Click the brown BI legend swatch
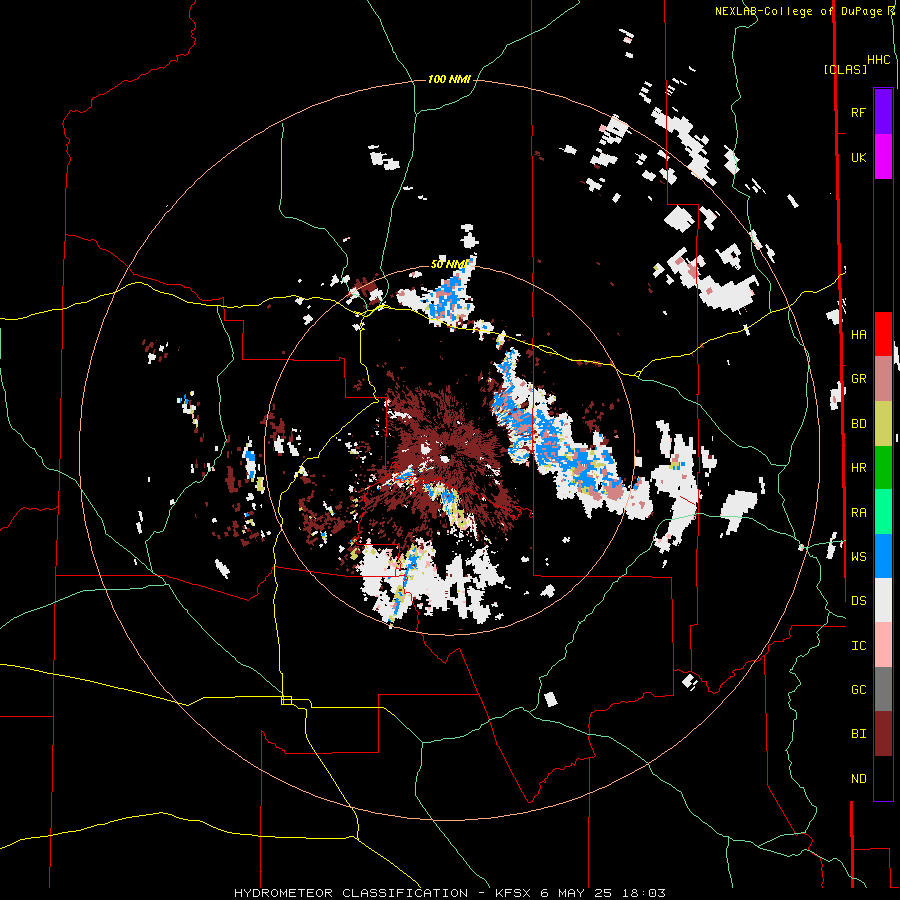This screenshot has width=900, height=900. (883, 734)
